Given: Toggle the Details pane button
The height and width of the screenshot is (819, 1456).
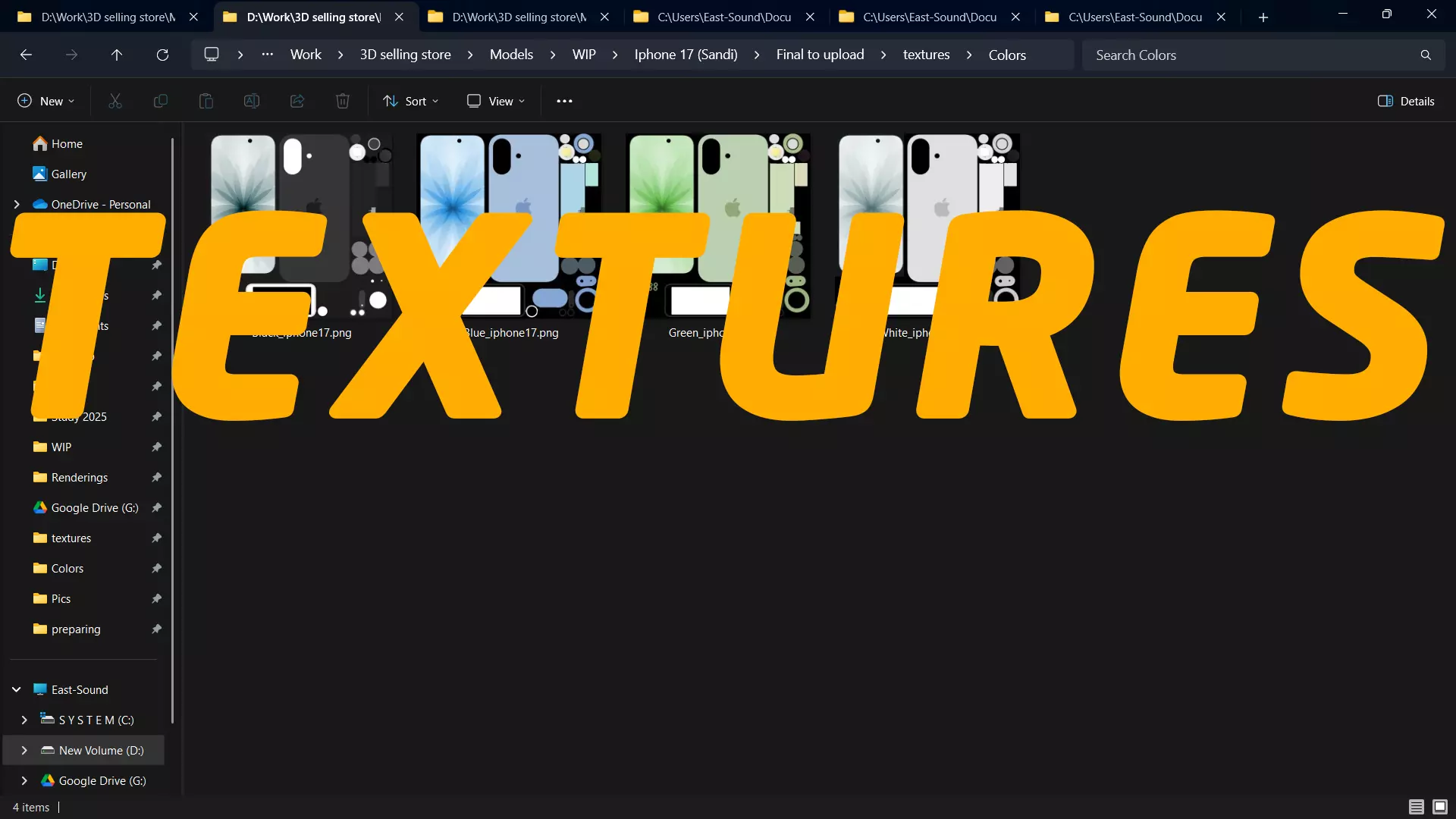Looking at the screenshot, I should 1406,101.
